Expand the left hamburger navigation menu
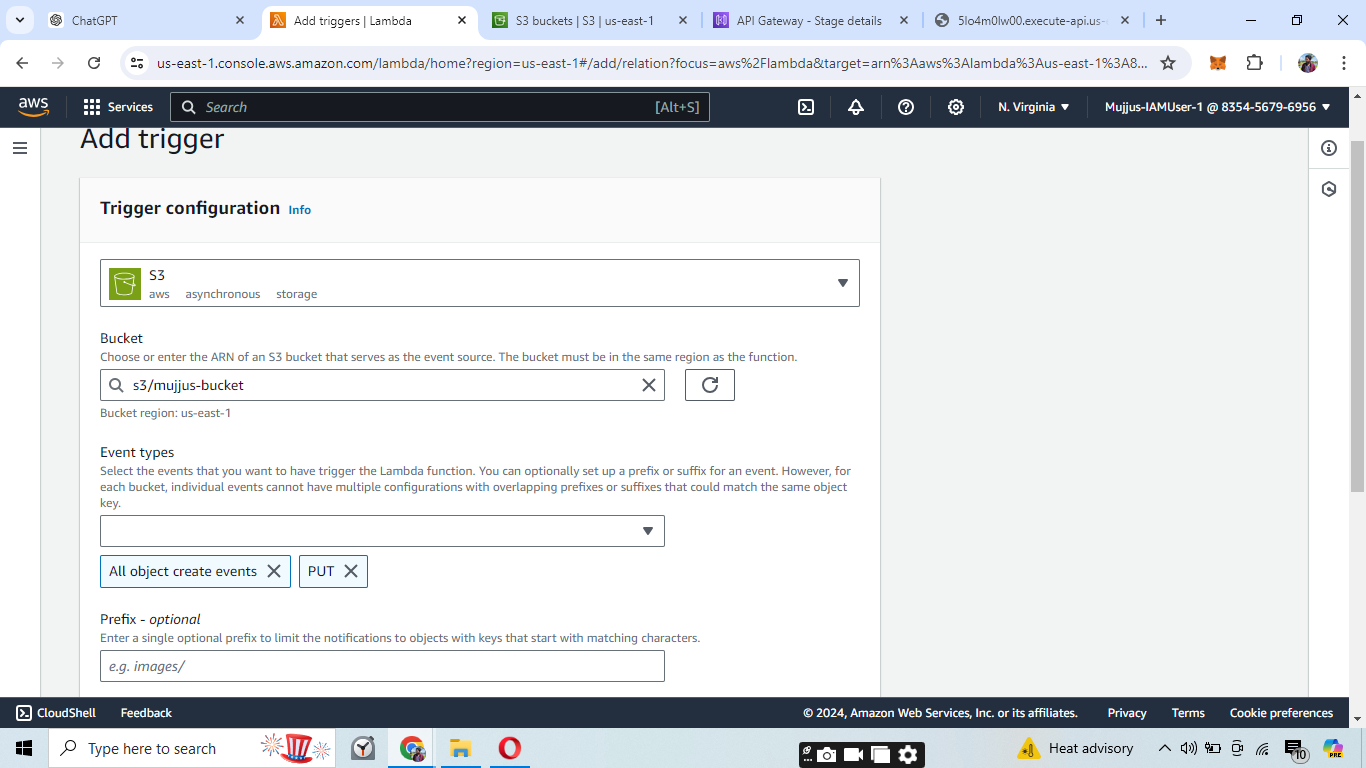 pos(20,148)
